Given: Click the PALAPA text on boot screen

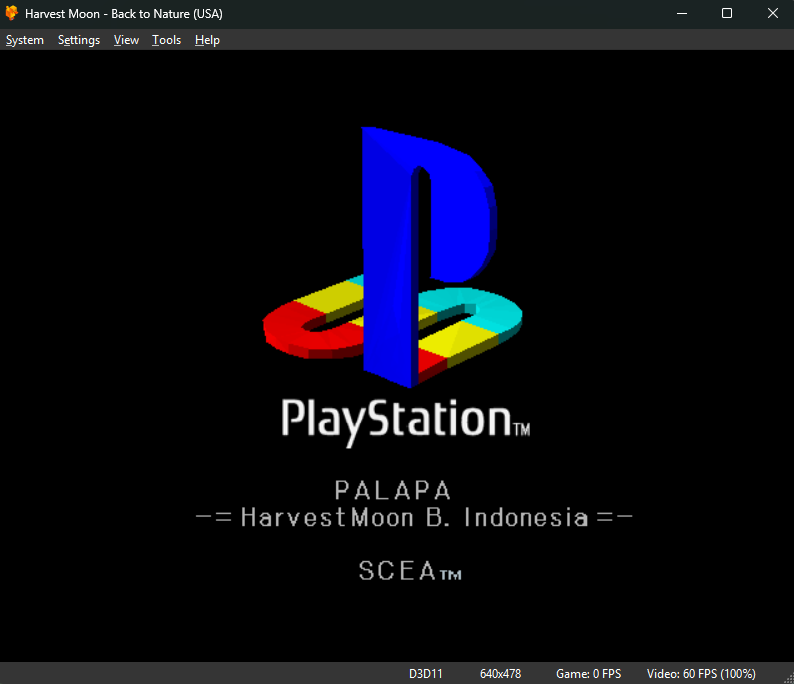Looking at the screenshot, I should pos(392,490).
